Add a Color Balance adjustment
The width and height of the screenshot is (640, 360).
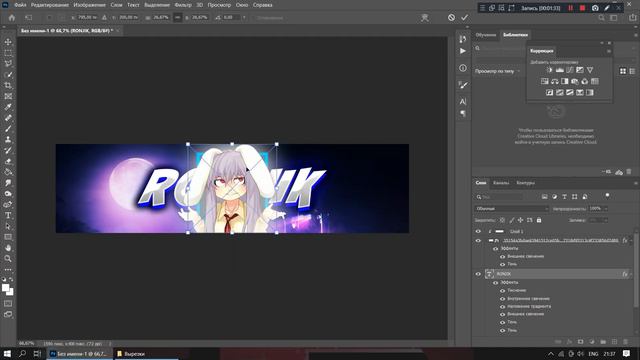[555, 82]
